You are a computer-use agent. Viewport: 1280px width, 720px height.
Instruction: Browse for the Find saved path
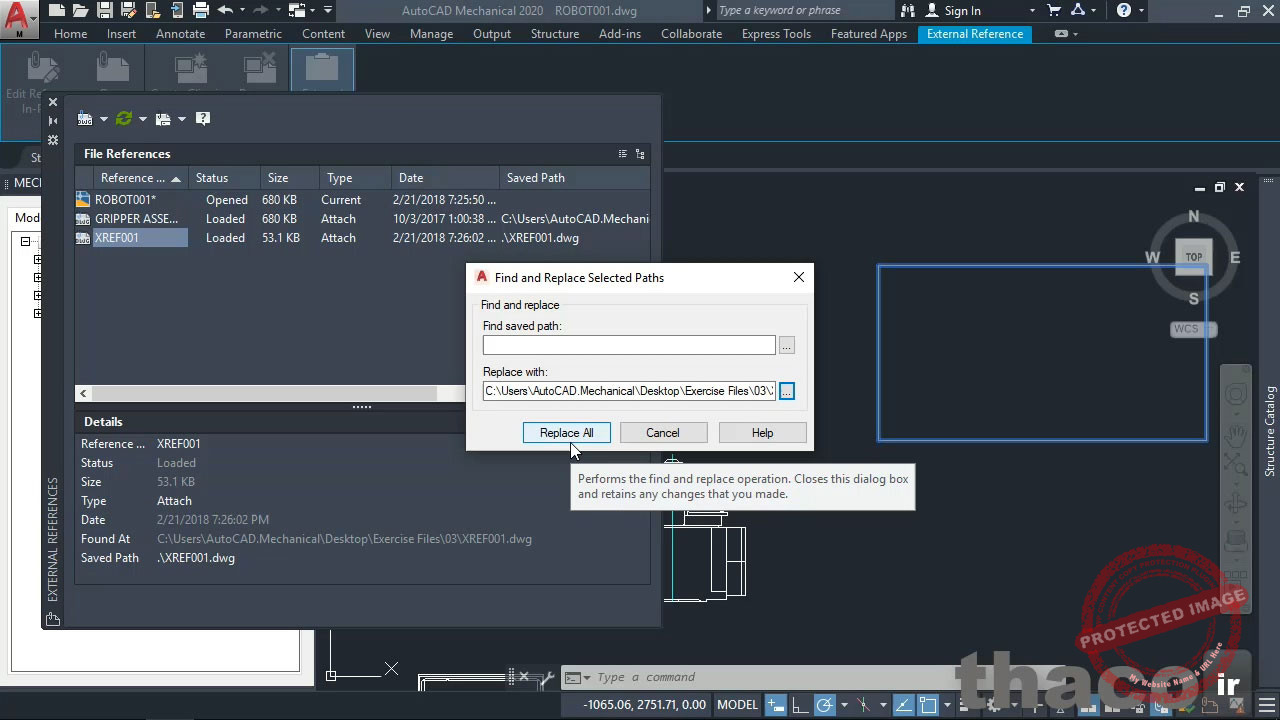click(787, 346)
